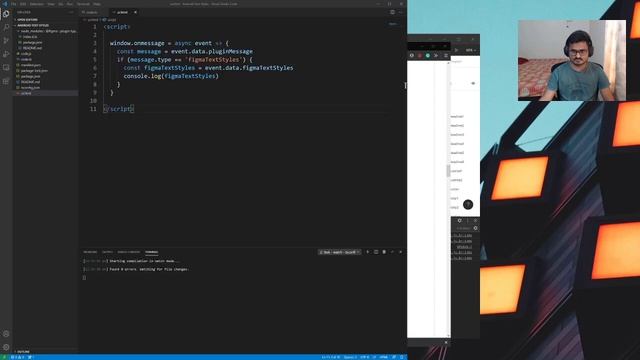
Task: Kill the terminal with trash icon
Action: pos(384,252)
